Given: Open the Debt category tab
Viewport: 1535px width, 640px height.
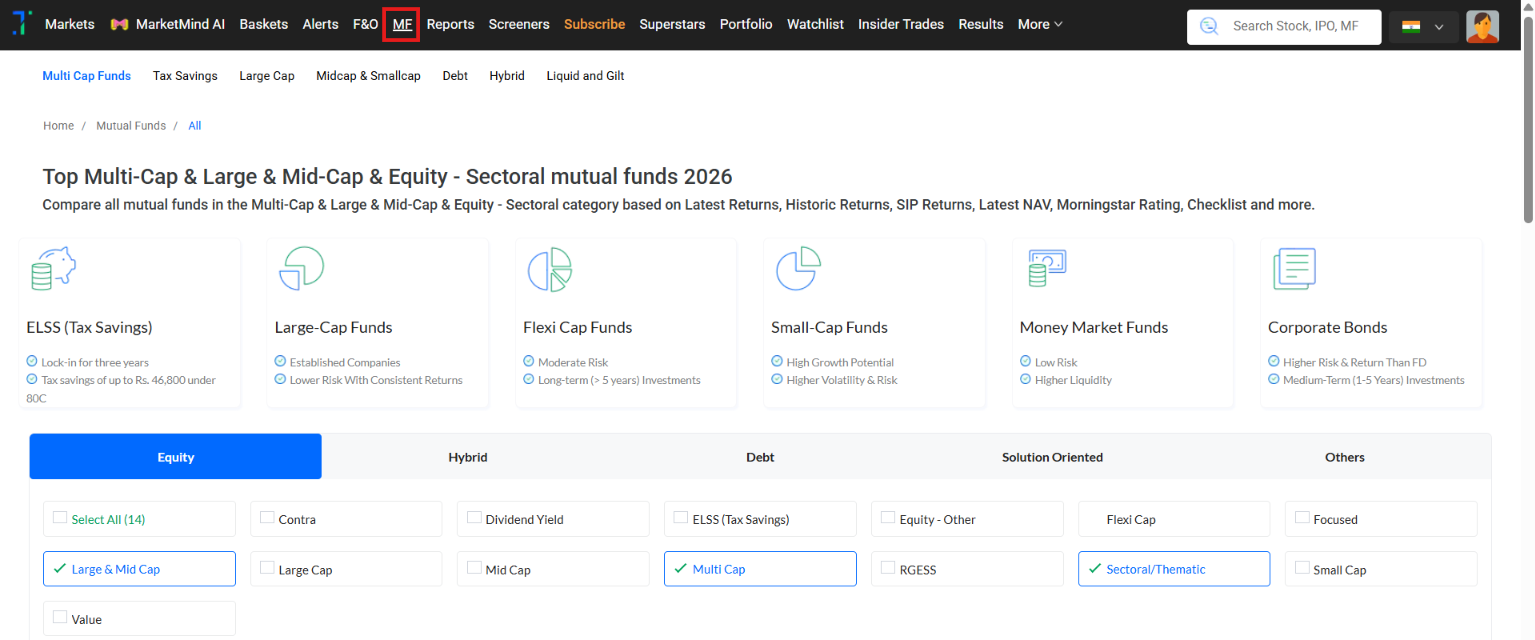Looking at the screenshot, I should click(760, 457).
